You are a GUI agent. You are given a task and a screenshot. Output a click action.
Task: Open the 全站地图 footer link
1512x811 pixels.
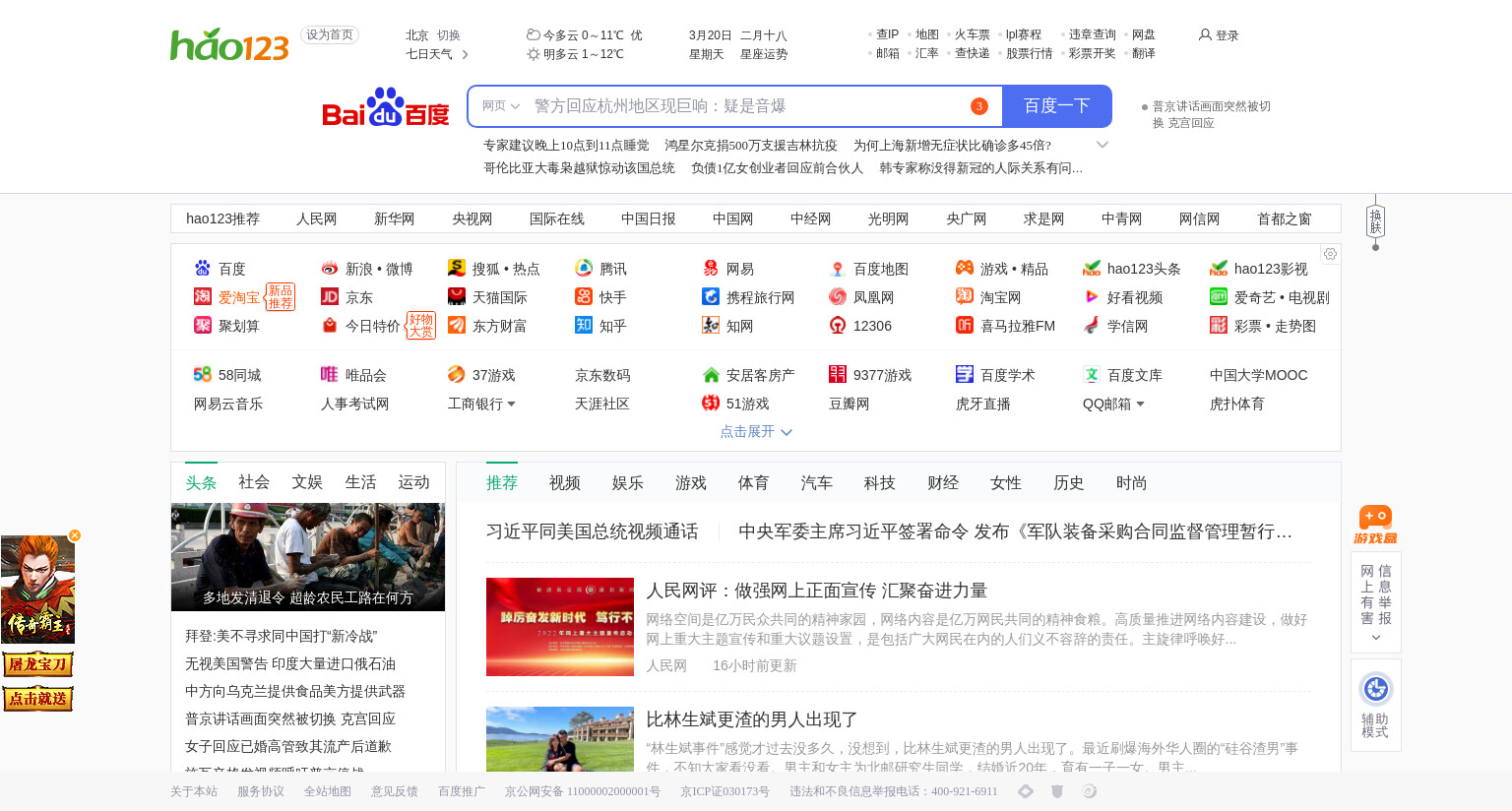(x=328, y=791)
